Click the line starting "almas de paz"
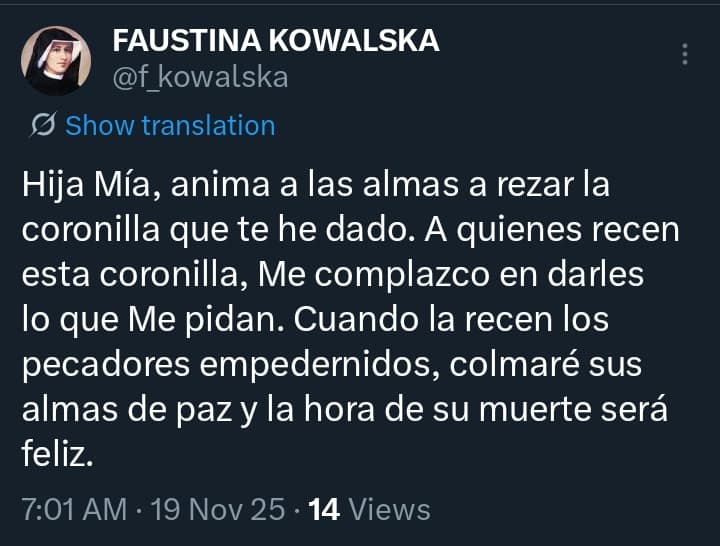 point(344,410)
